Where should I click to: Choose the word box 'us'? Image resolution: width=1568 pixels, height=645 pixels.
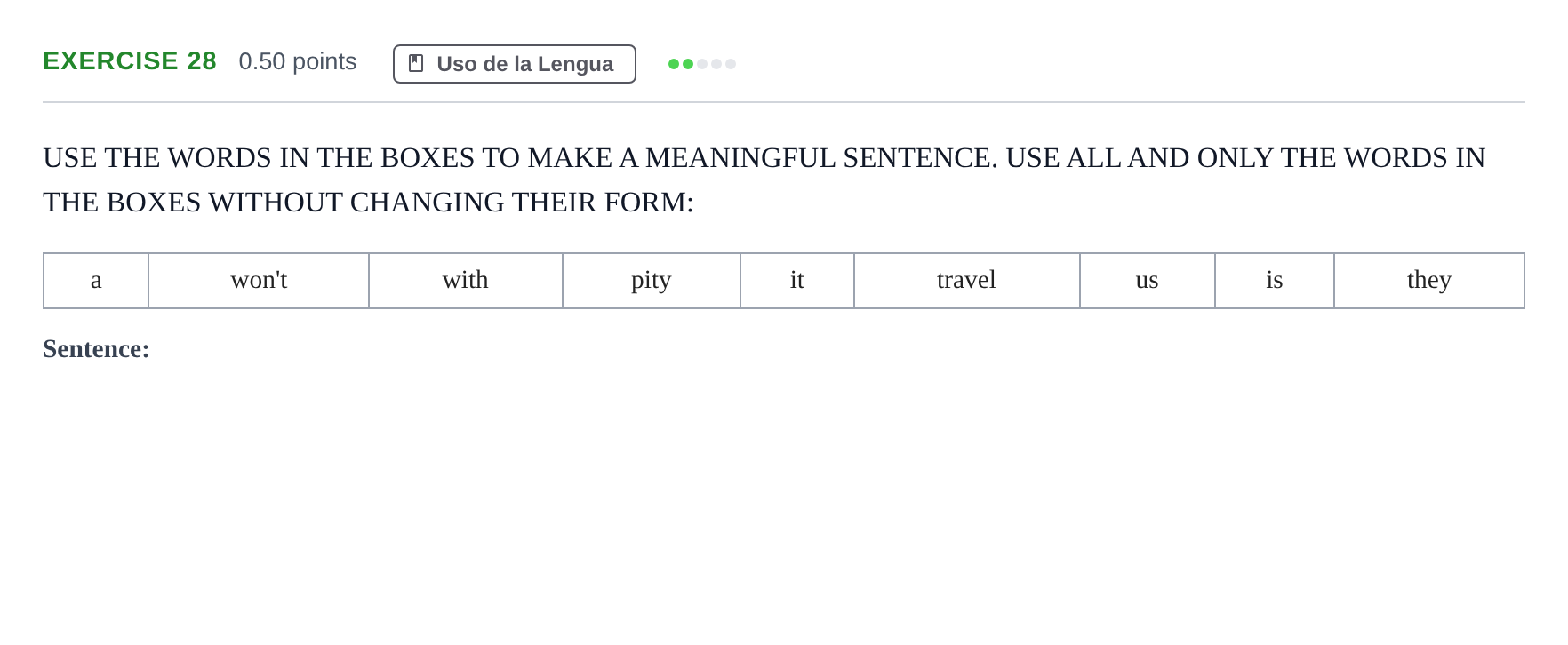coord(1148,281)
